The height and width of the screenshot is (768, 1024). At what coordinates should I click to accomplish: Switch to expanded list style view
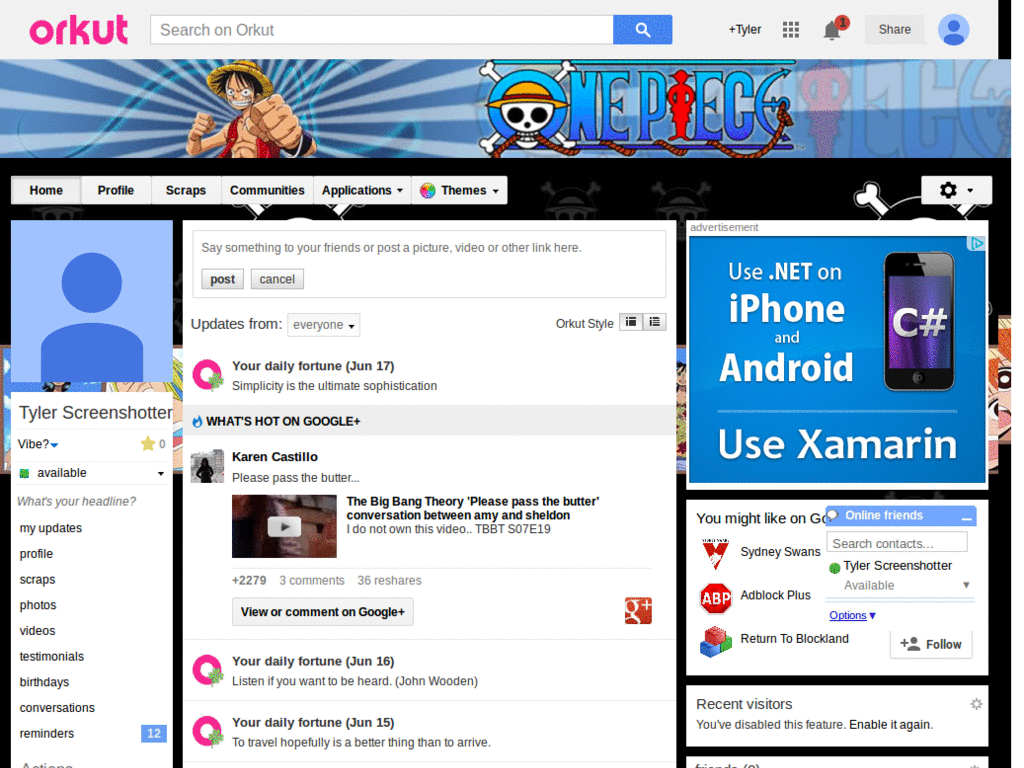[654, 322]
